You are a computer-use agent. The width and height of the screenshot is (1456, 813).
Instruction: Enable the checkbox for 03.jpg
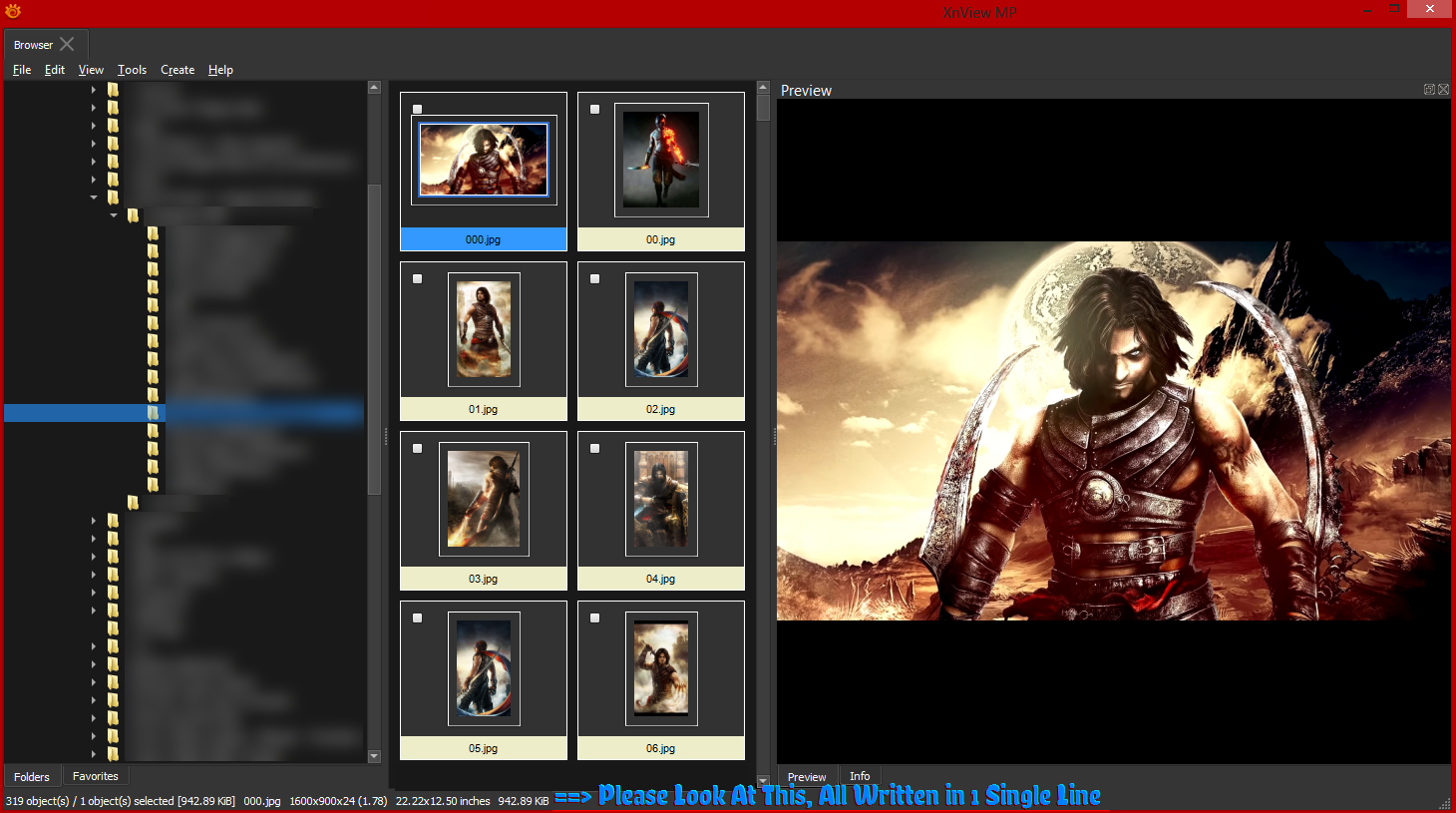point(417,449)
